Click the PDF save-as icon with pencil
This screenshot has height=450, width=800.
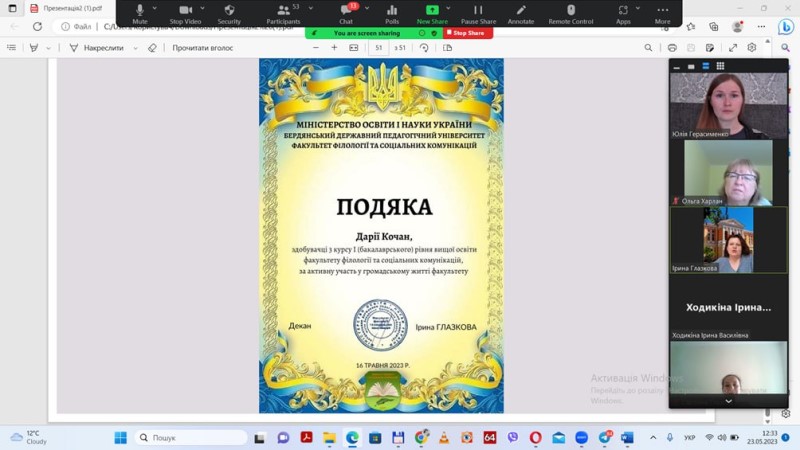click(x=710, y=47)
